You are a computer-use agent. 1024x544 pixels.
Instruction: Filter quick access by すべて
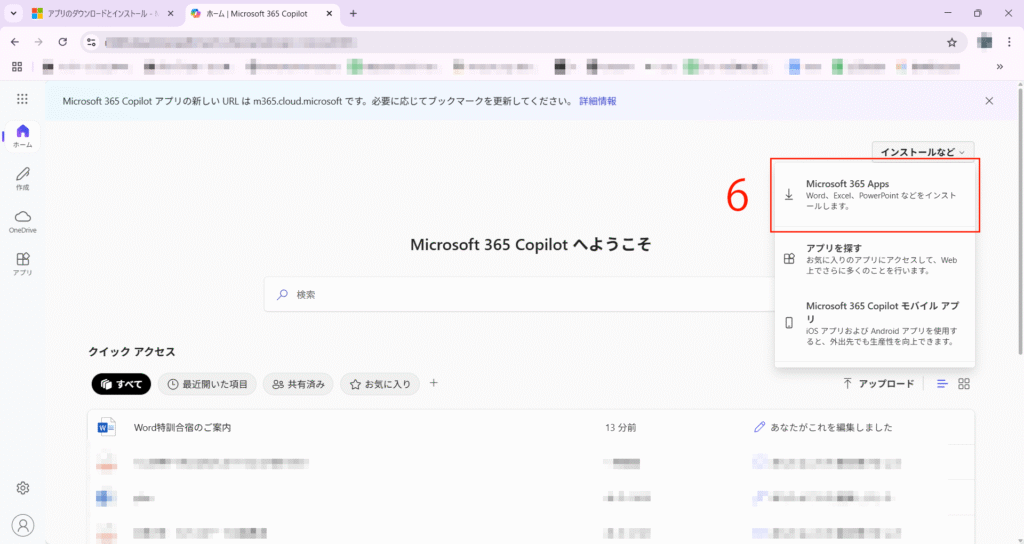click(x=121, y=384)
